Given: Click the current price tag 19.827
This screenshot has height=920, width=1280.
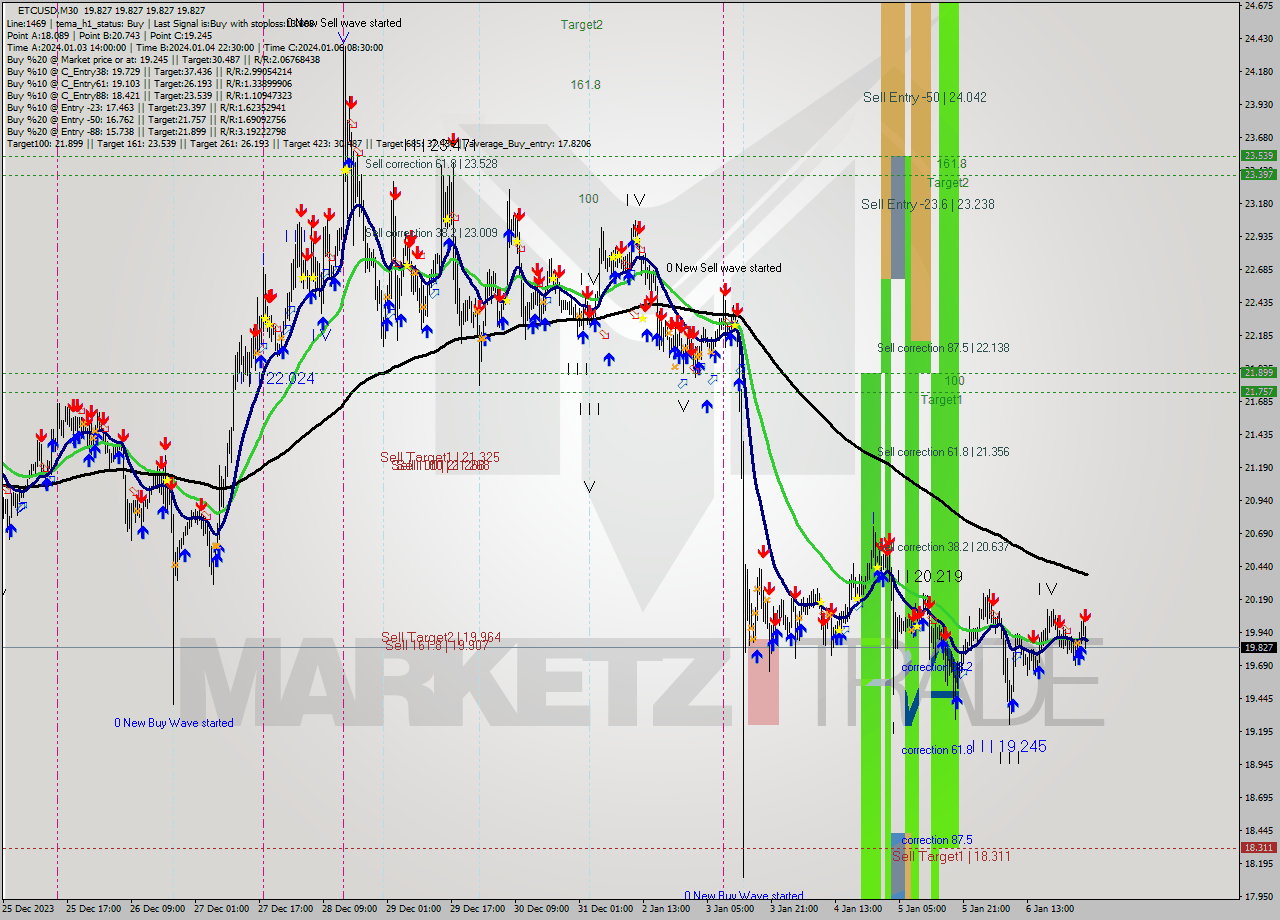Looking at the screenshot, I should pos(1258,647).
